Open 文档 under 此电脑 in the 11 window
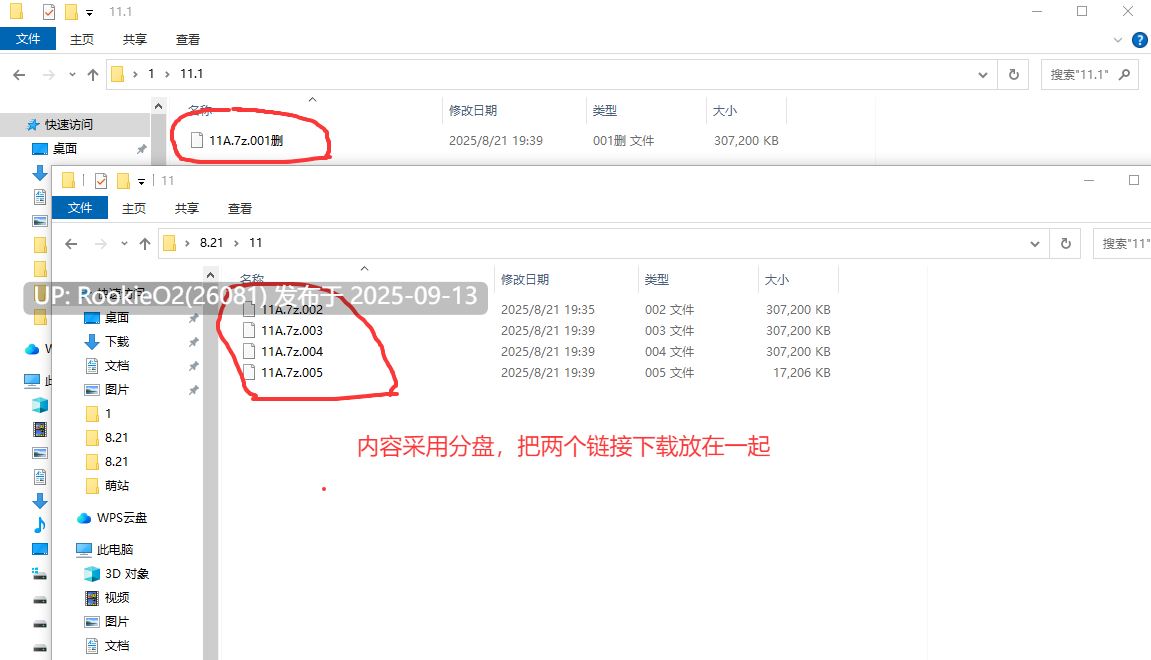Image resolution: width=1151 pixels, height=660 pixels. 117,645
